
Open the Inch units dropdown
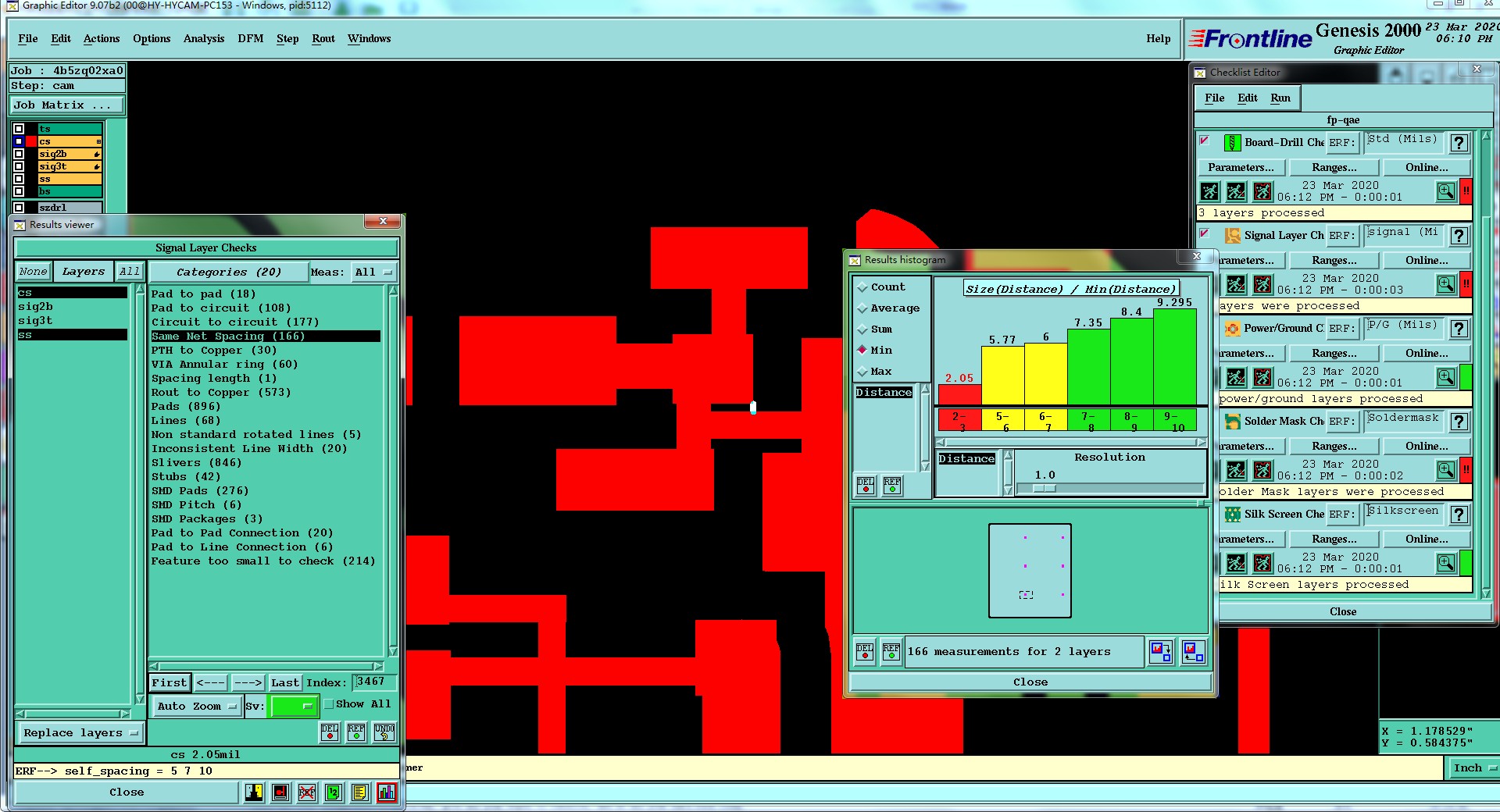1473,768
